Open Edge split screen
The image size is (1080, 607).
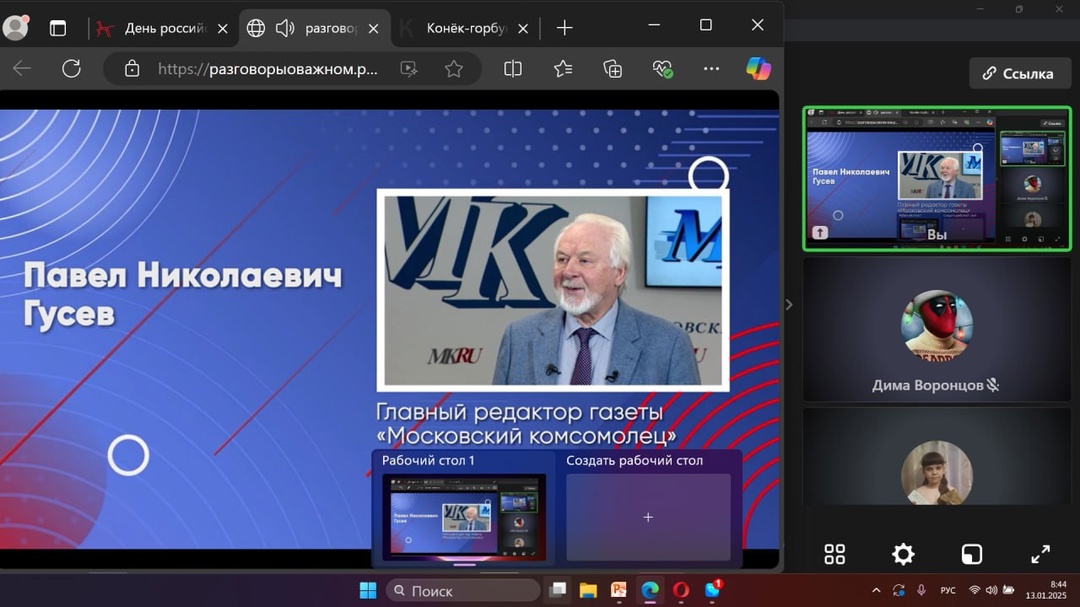(x=512, y=69)
